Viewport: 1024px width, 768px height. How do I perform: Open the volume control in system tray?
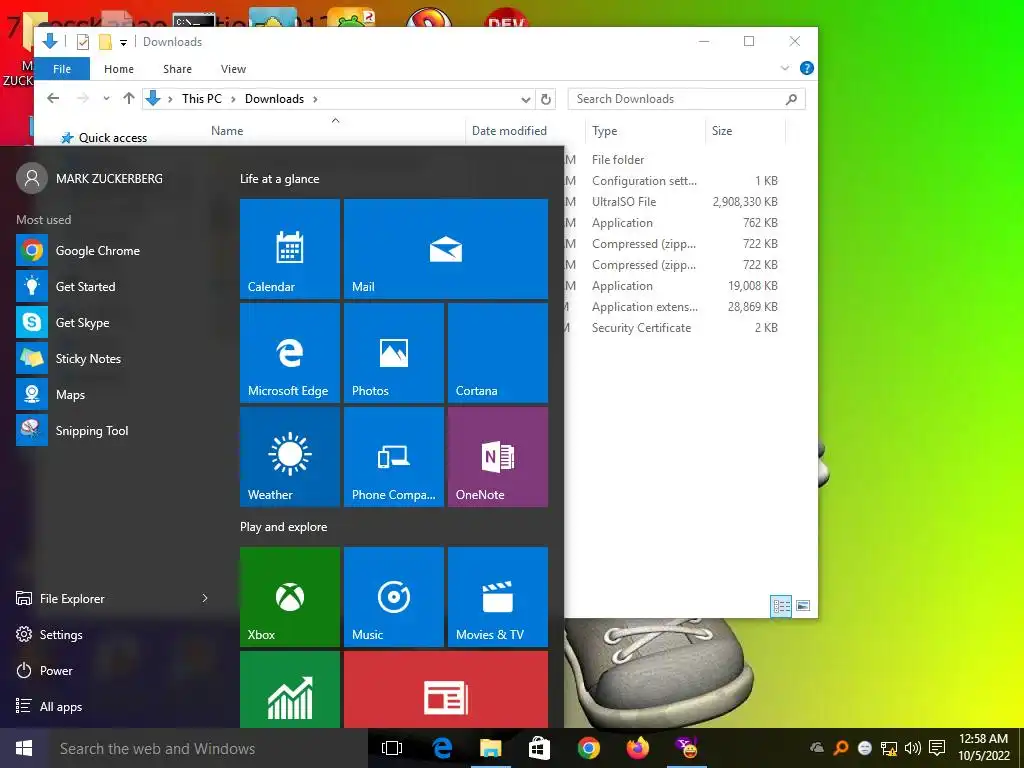(912, 748)
